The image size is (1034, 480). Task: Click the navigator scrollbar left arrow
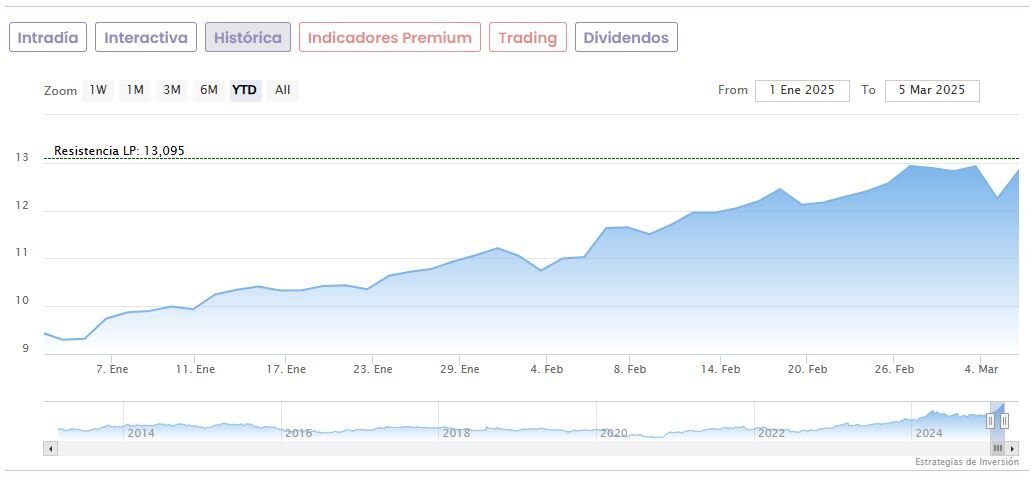(x=49, y=449)
